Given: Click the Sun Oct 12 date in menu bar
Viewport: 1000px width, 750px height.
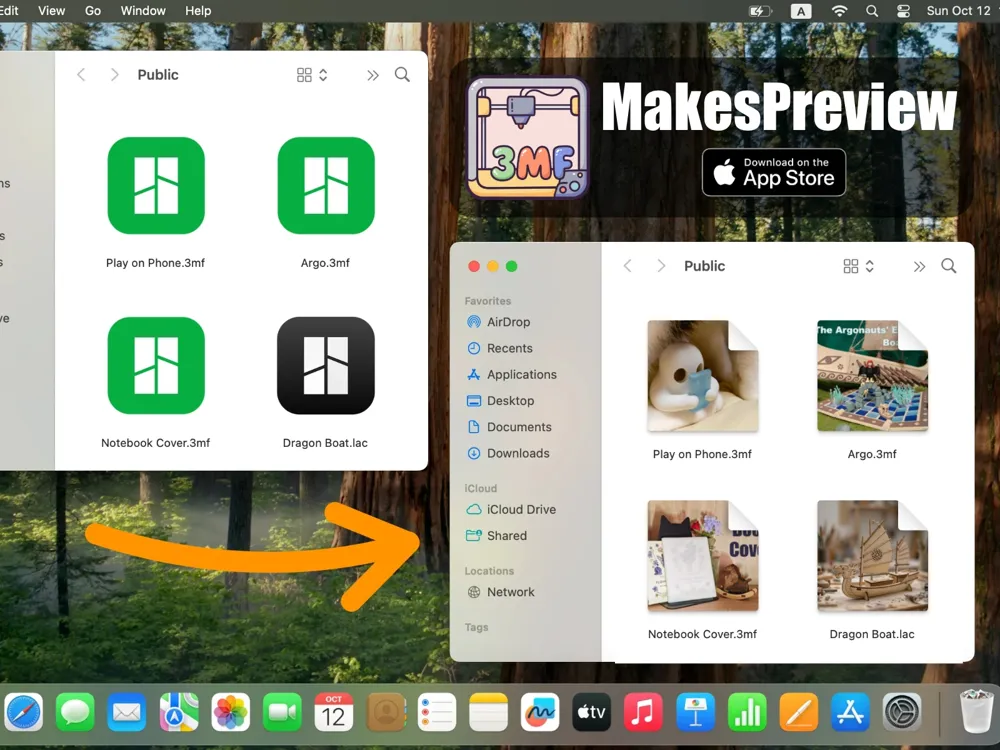Looking at the screenshot, I should [959, 11].
